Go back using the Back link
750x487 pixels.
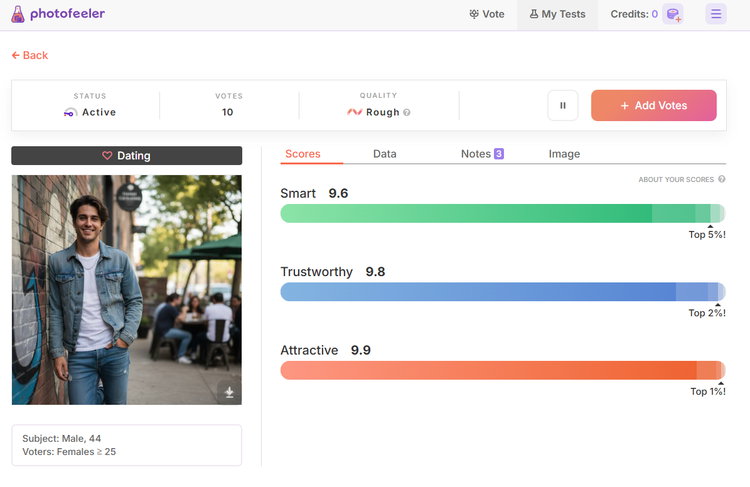(30, 55)
